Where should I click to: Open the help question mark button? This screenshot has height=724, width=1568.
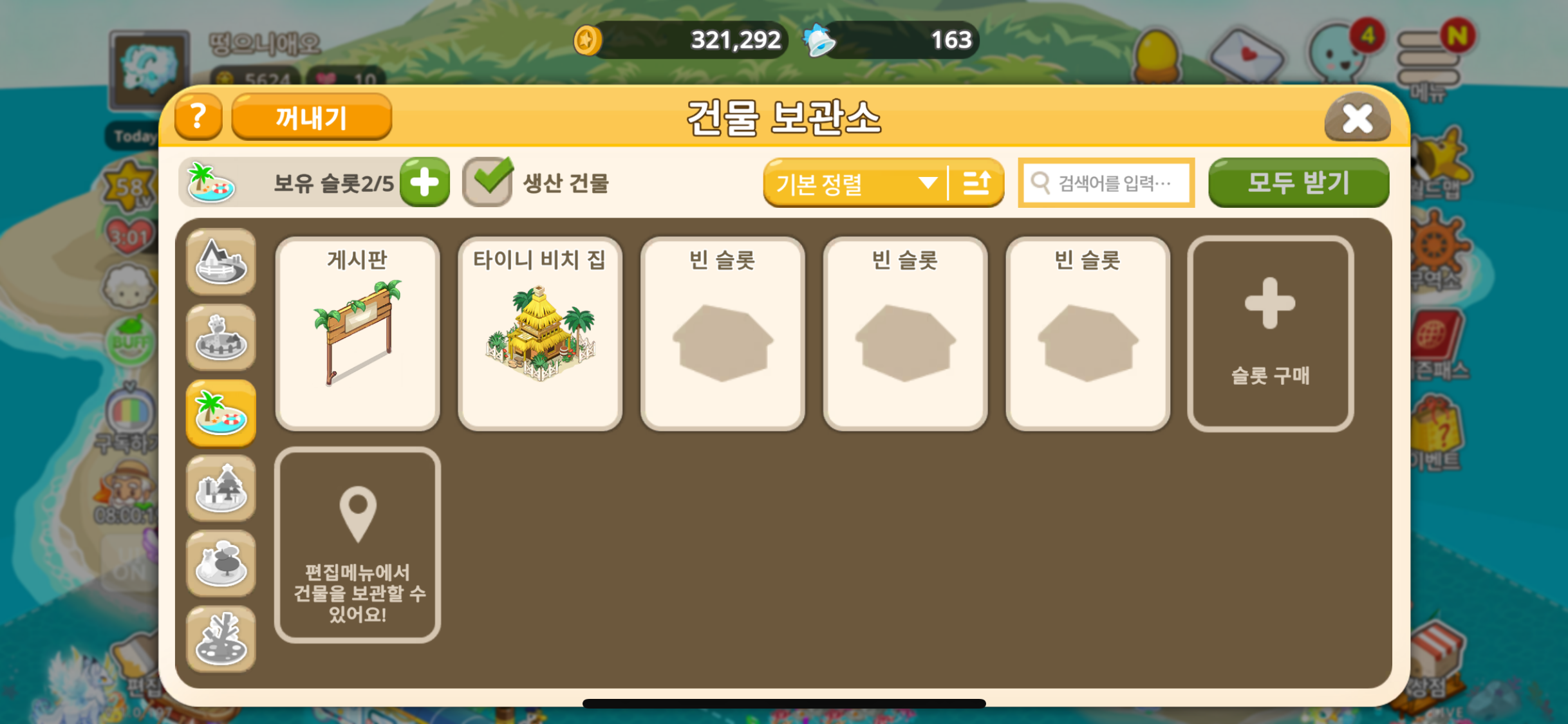198,117
